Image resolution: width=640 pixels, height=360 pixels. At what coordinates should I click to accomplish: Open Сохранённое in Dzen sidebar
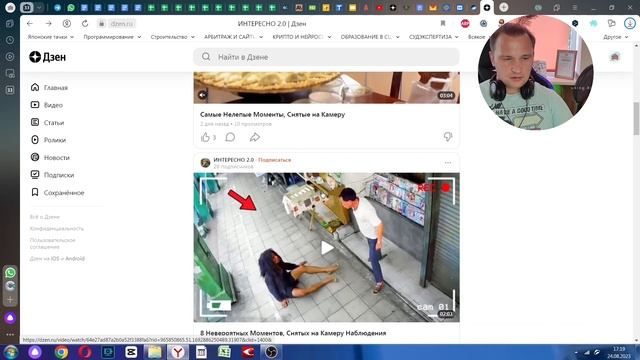click(57, 192)
